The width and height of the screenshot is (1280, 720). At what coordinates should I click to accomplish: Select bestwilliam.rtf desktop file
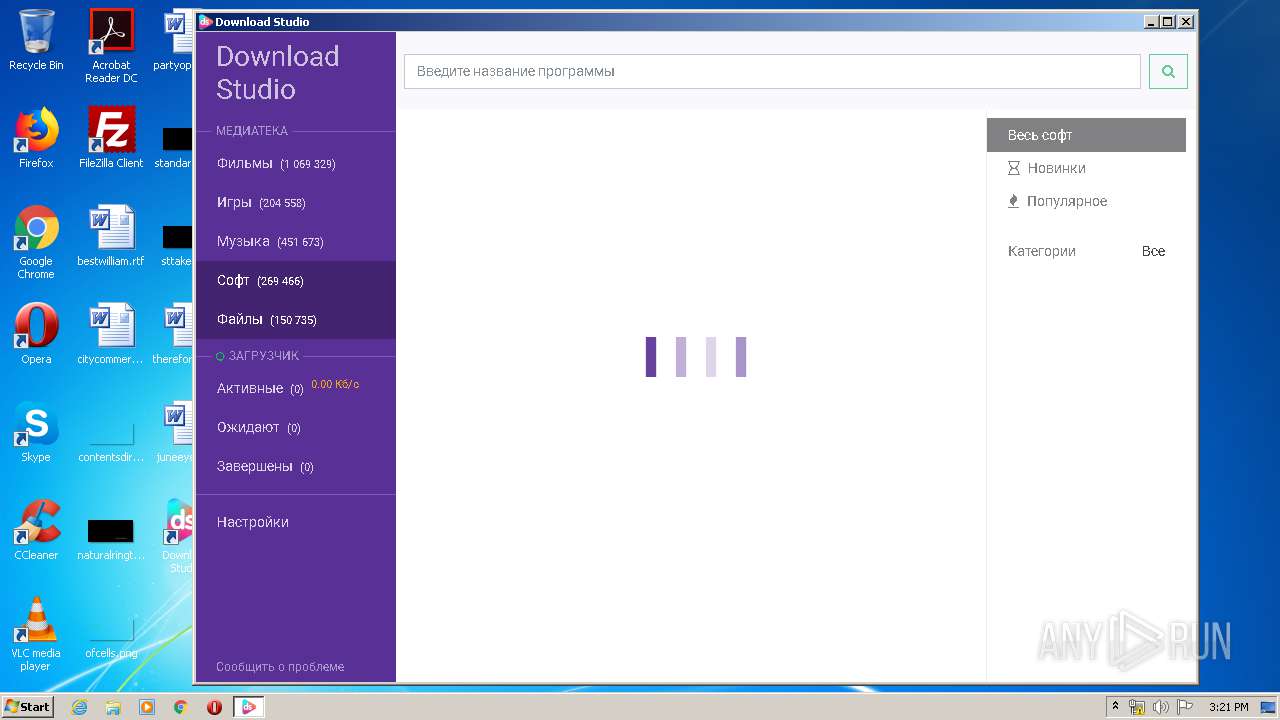(x=111, y=236)
